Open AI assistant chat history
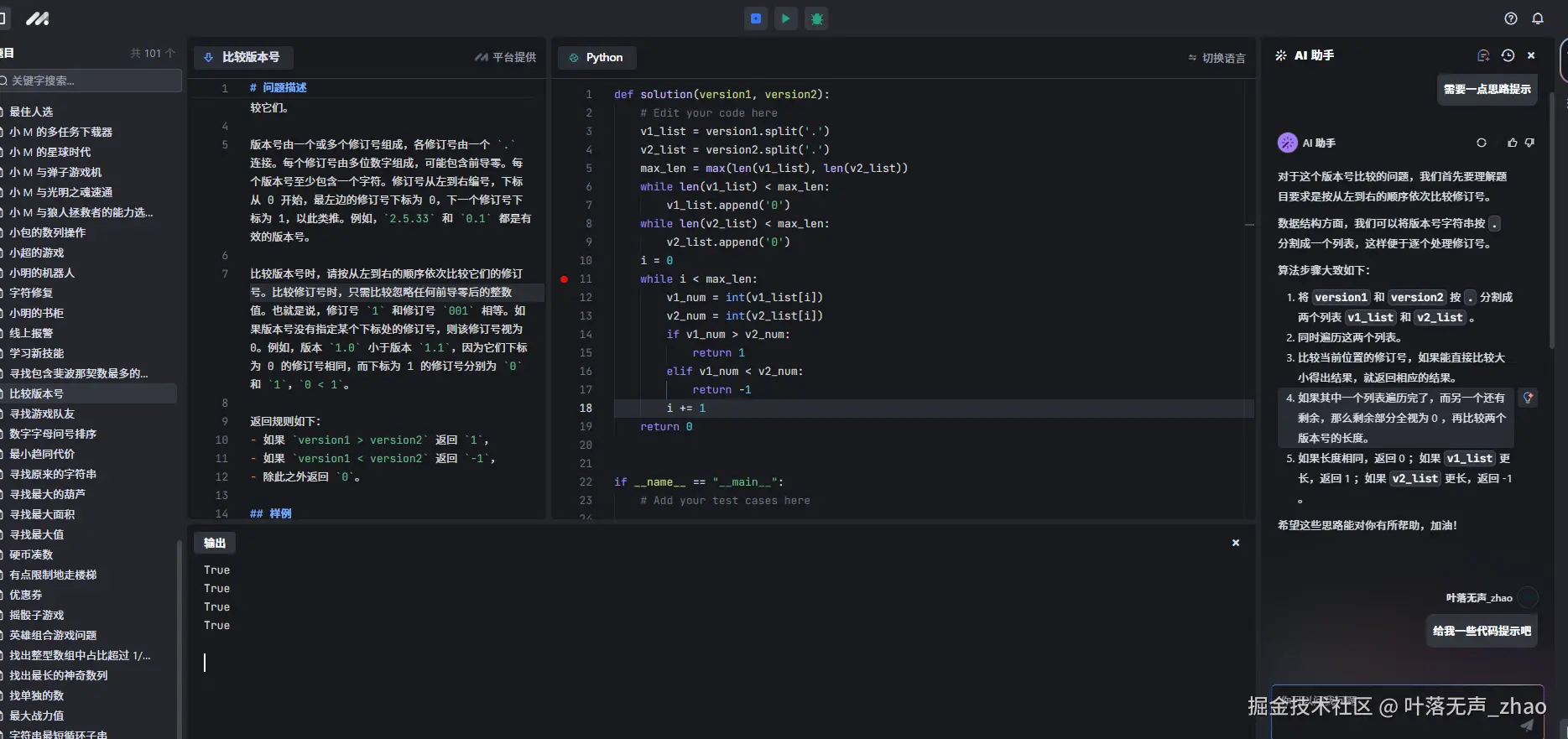This screenshot has width=1568, height=739. [x=1508, y=55]
